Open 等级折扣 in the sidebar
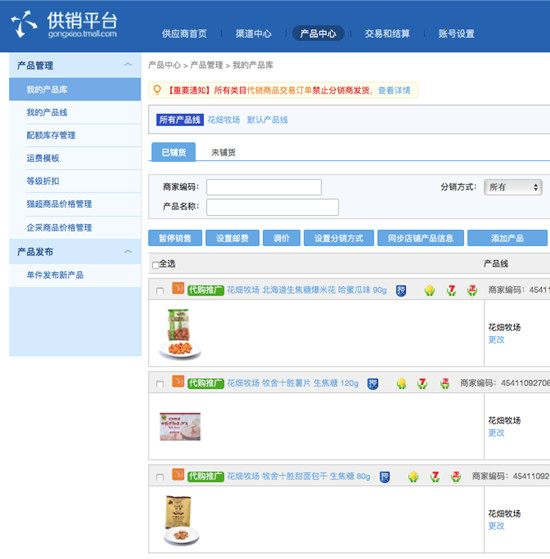The width and height of the screenshot is (550, 559). [x=43, y=181]
